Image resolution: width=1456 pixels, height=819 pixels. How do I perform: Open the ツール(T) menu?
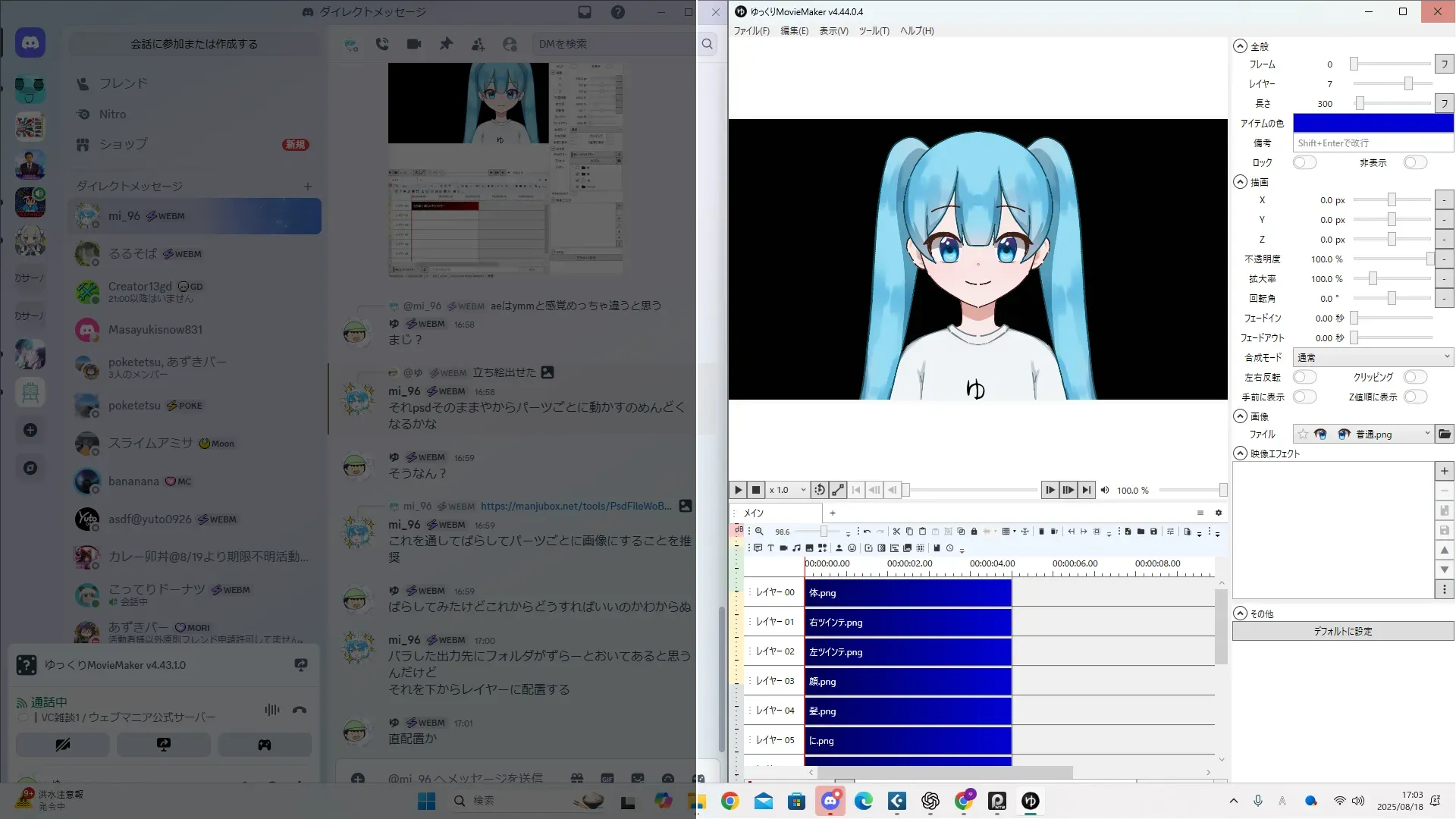pos(874,31)
